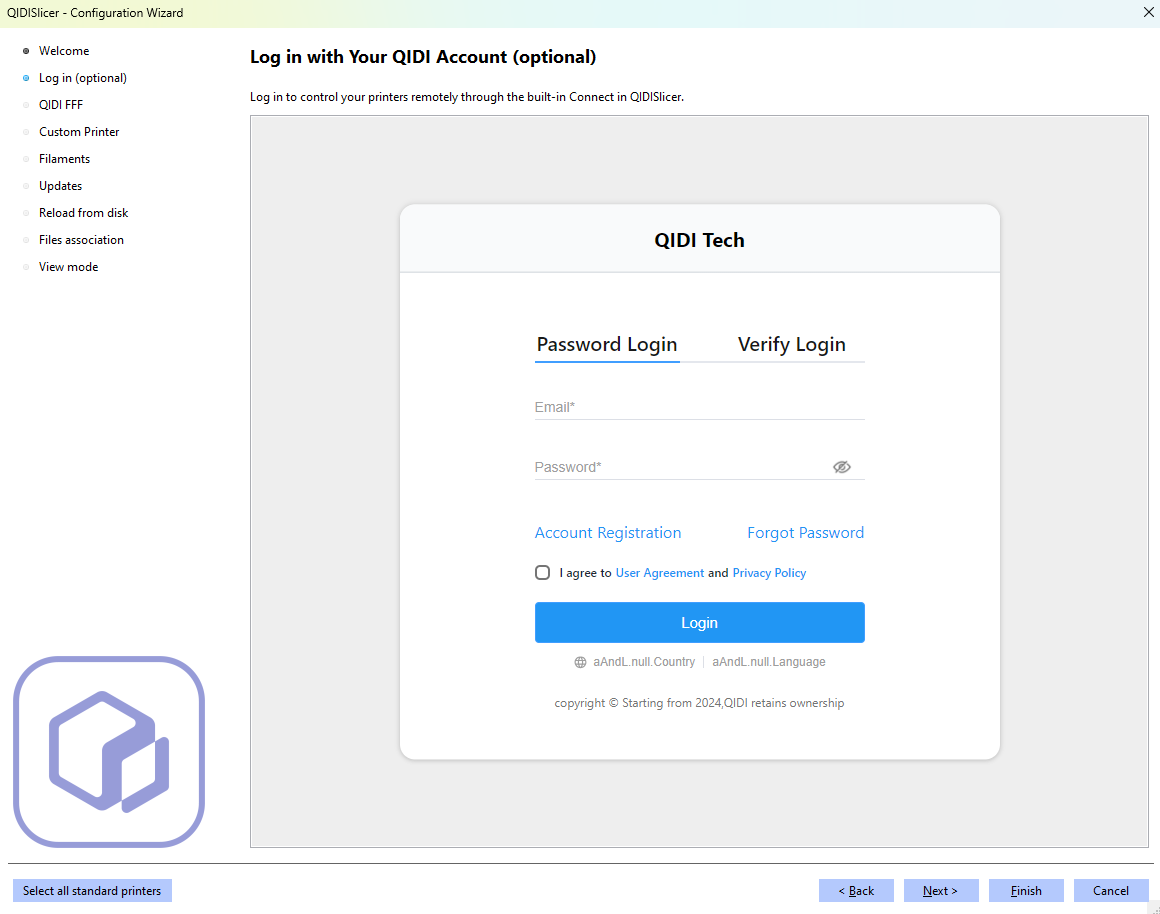This screenshot has width=1160, height=914.
Task: Select the Password Login tab
Action: point(607,345)
